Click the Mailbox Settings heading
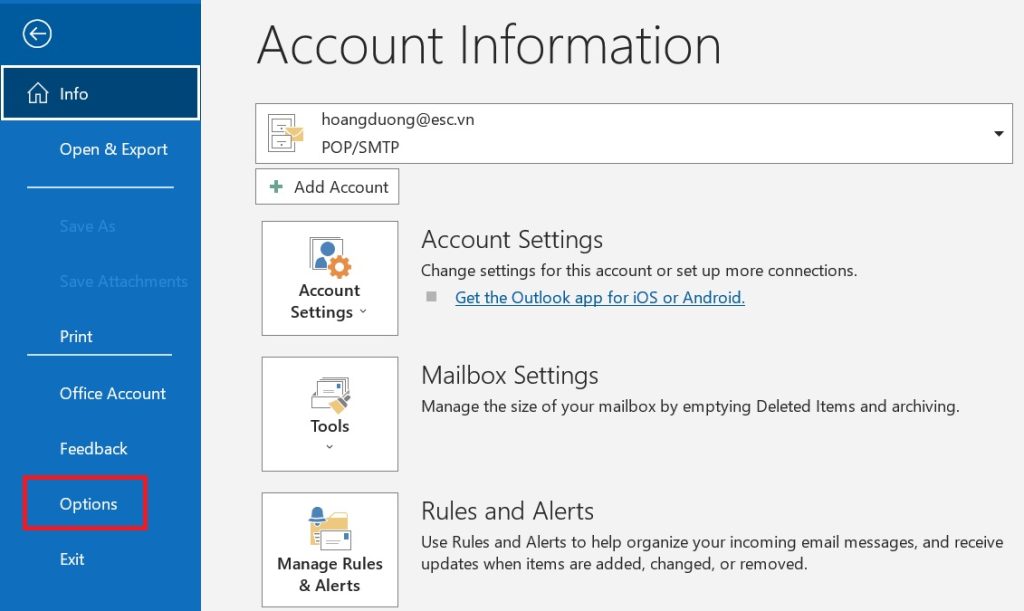This screenshot has height=611, width=1024. click(x=510, y=375)
